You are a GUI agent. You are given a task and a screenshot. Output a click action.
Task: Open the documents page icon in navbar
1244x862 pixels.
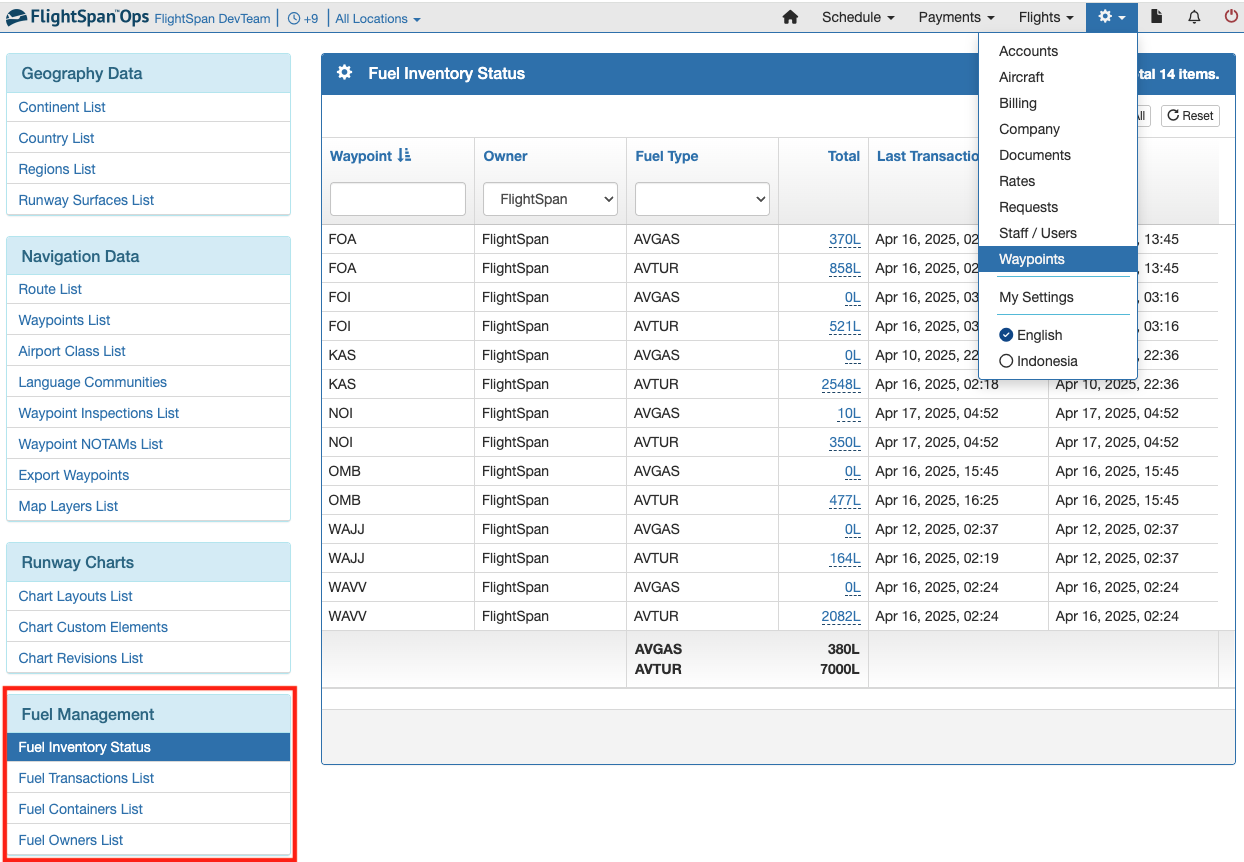coord(1156,17)
